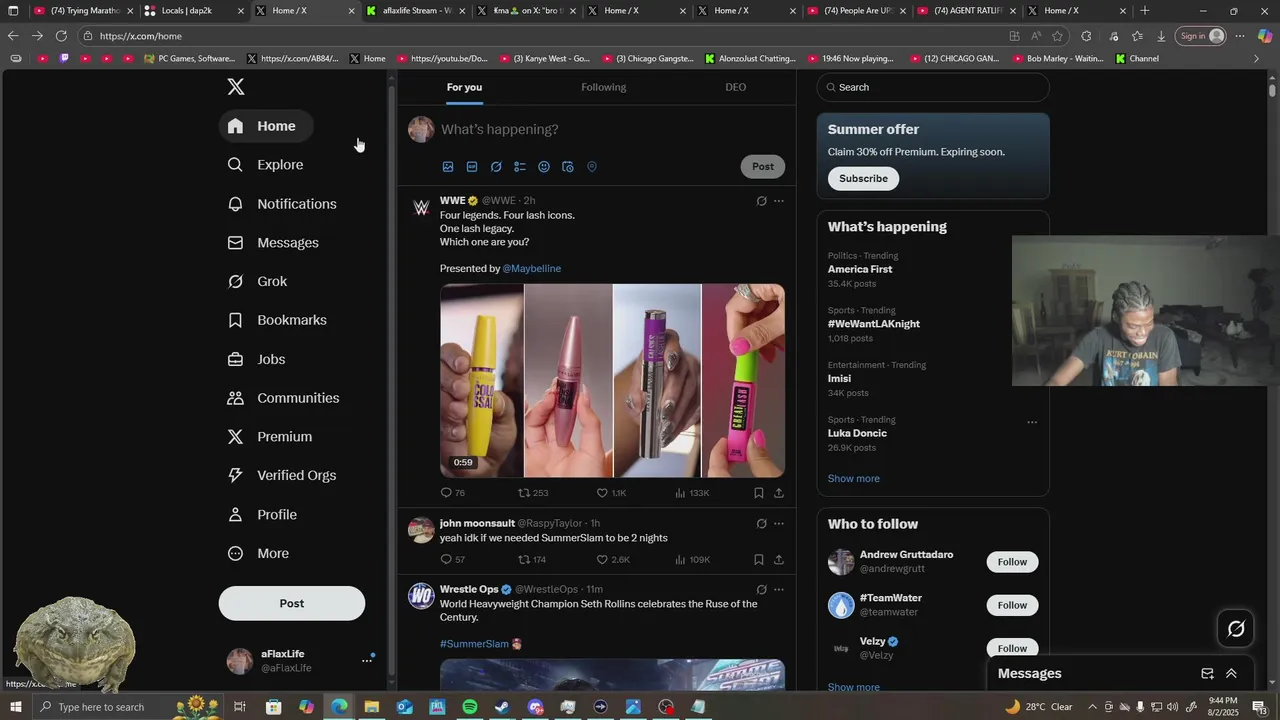The image size is (1280, 720).
Task: Bookmark the WWE post
Action: click(759, 493)
